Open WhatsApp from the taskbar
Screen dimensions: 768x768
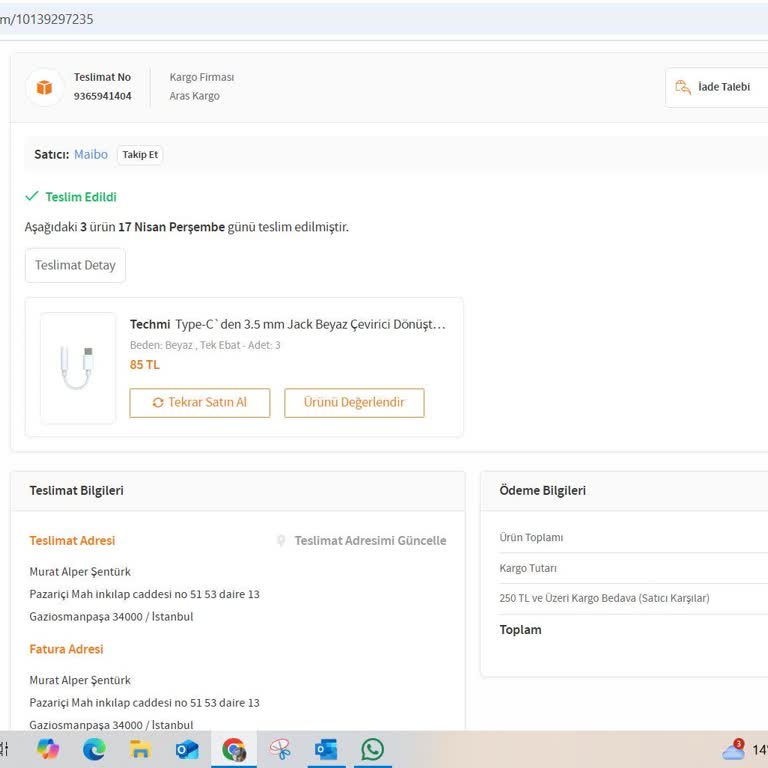coord(372,749)
